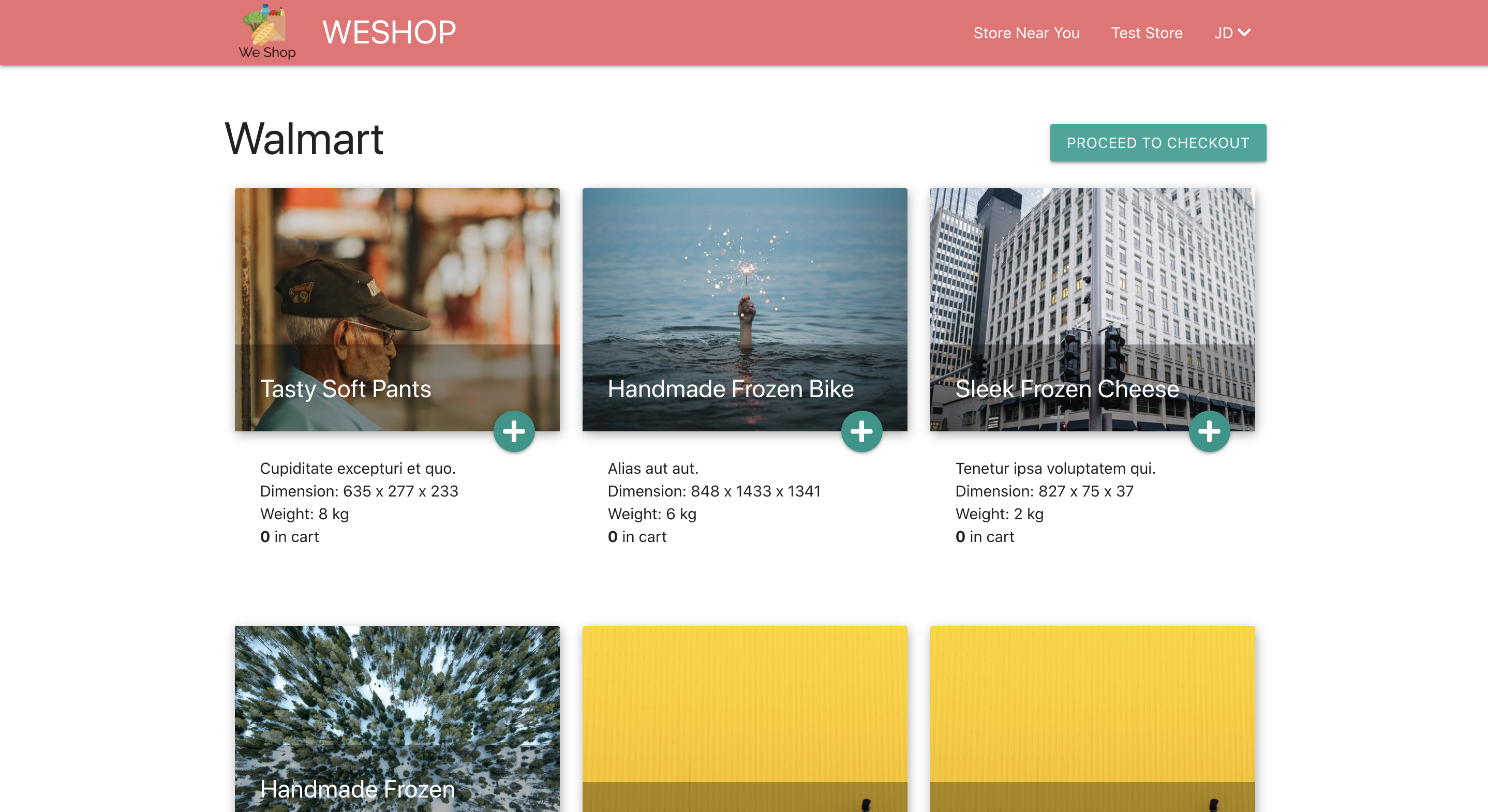Screen dimensions: 1488x812
Task: Click the middle yellow product image
Action: (745, 710)
